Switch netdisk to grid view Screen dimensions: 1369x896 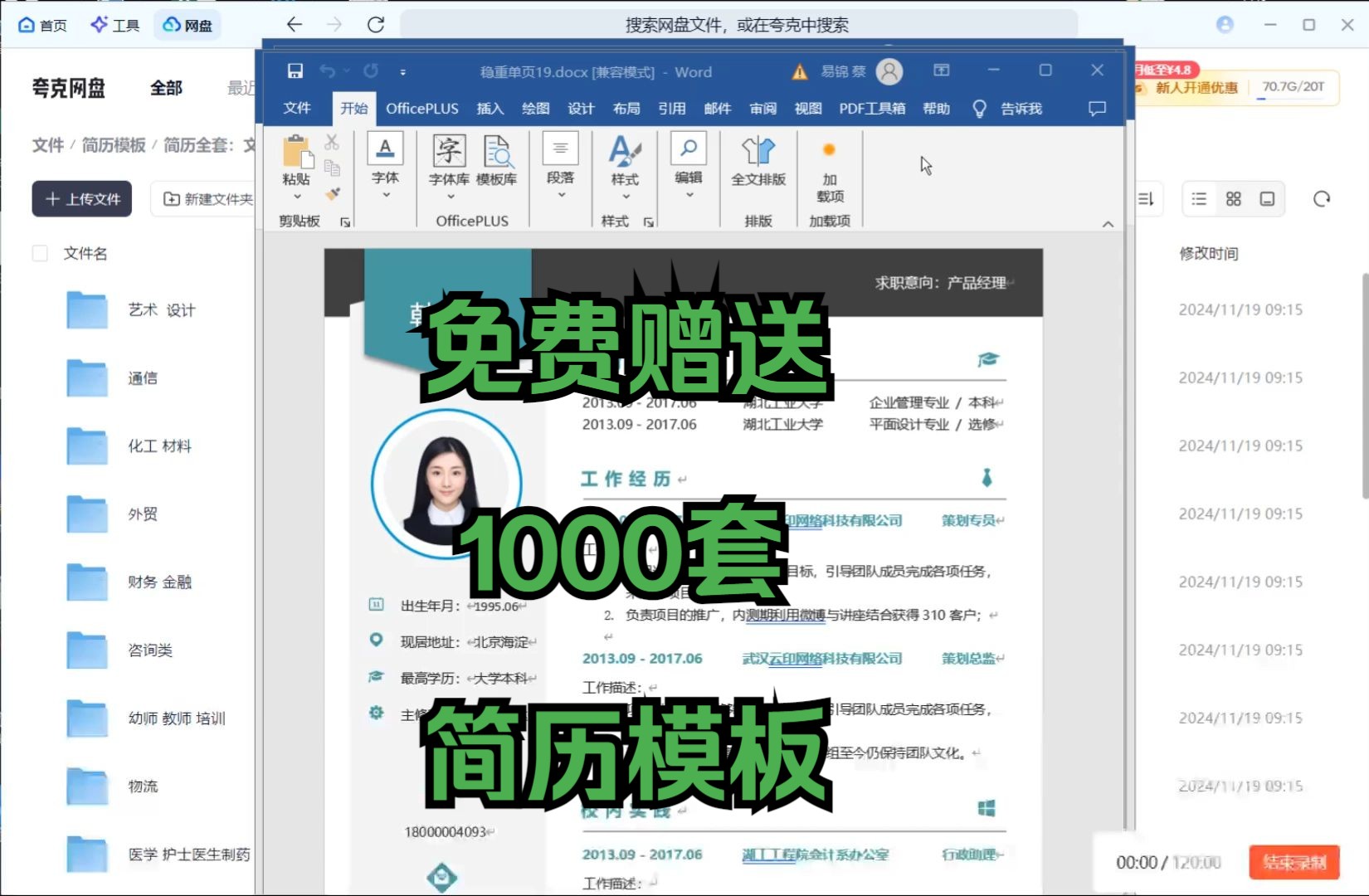tap(1233, 199)
